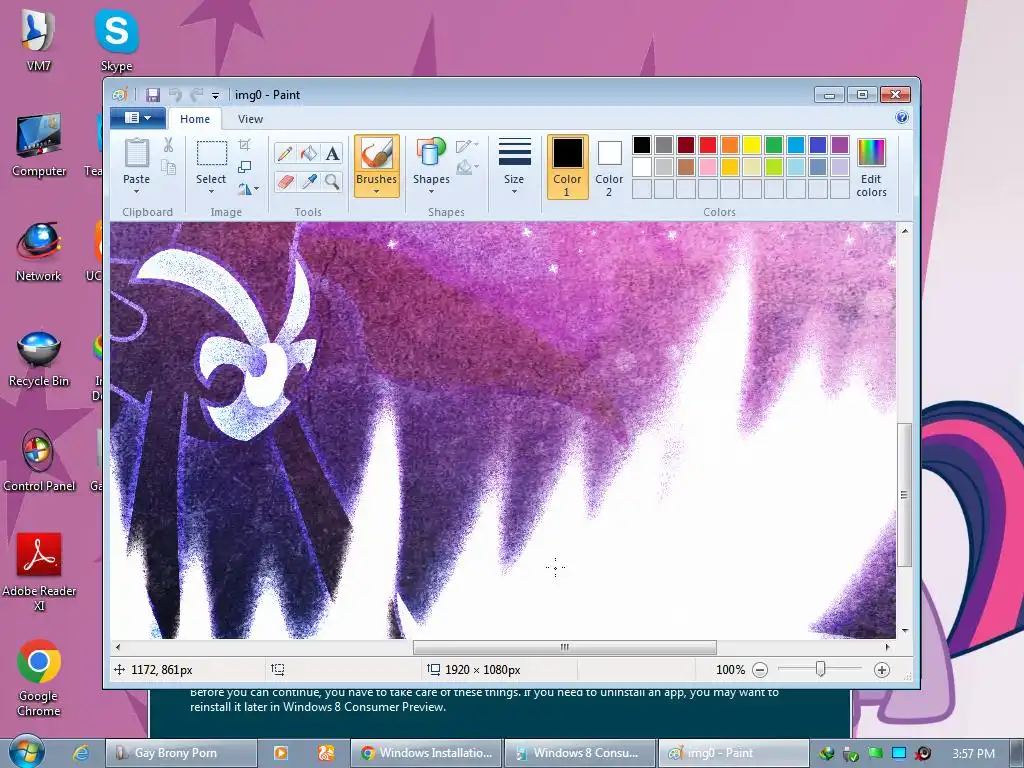The image size is (1024, 768).
Task: Open Paint Help question mark icon
Action: (x=902, y=118)
